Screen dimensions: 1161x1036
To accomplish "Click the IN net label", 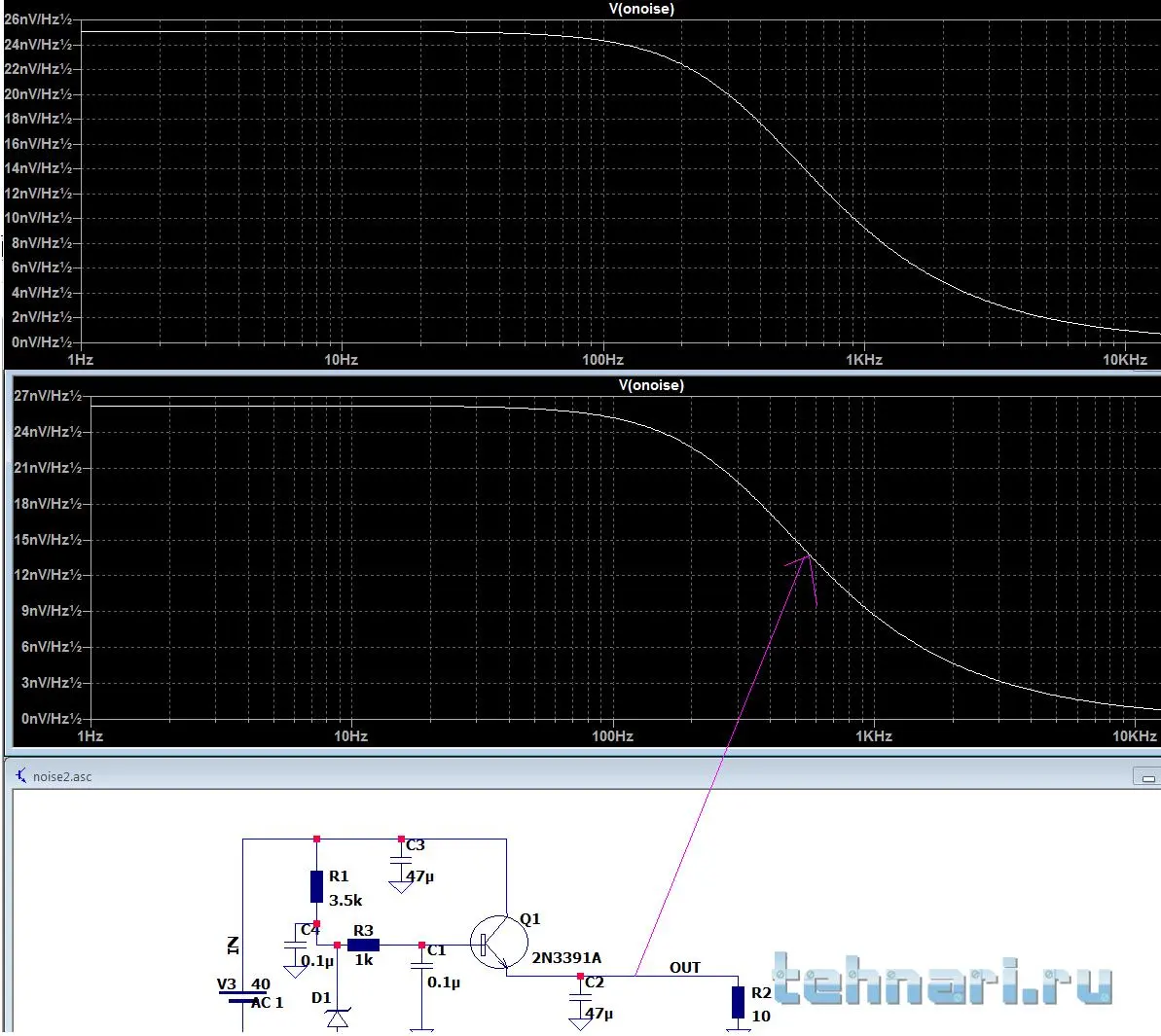I will click(234, 944).
